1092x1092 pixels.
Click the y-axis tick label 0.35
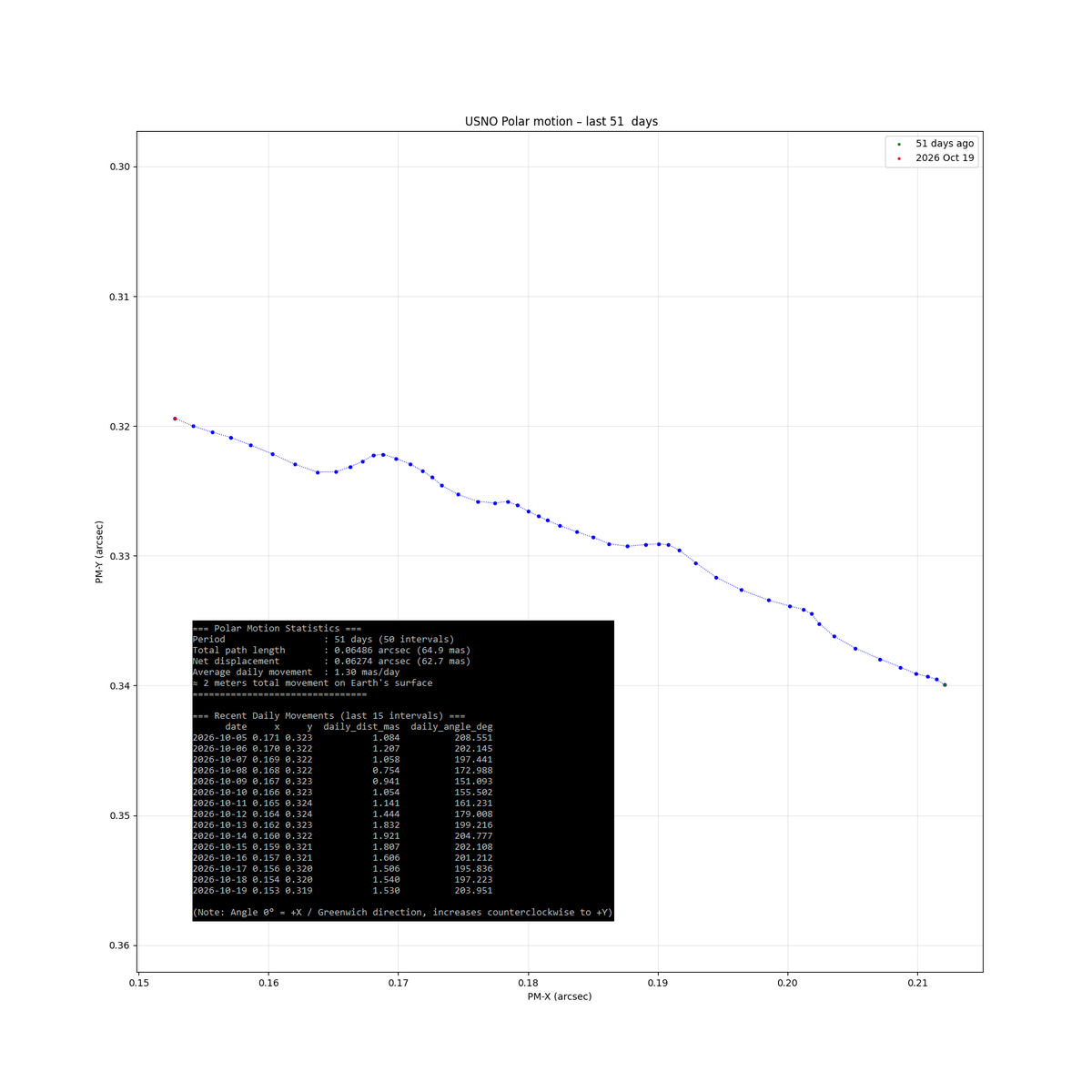pyautogui.click(x=119, y=815)
